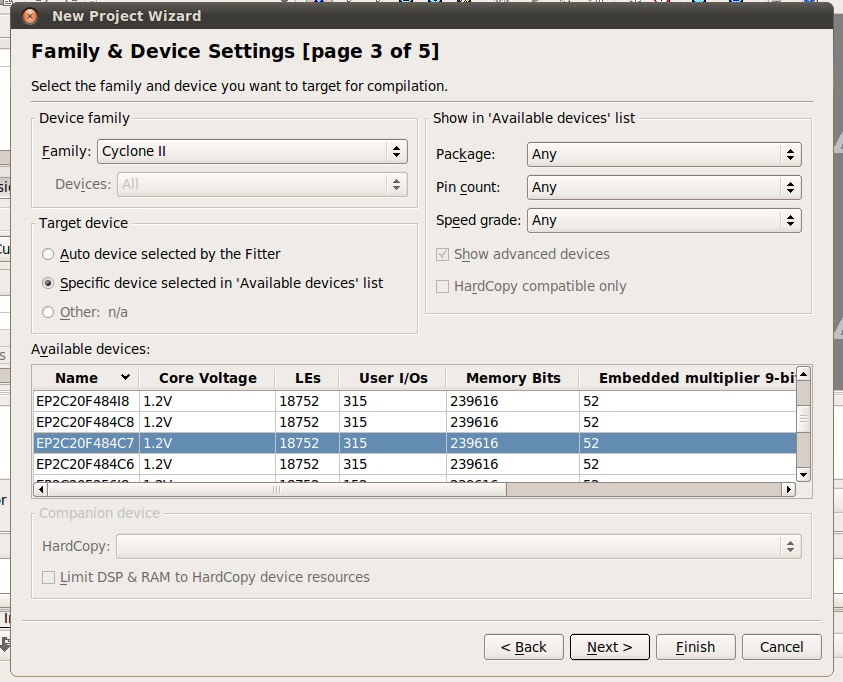Screen dimensions: 843x682
Task: Click the Finish button
Action: click(696, 647)
